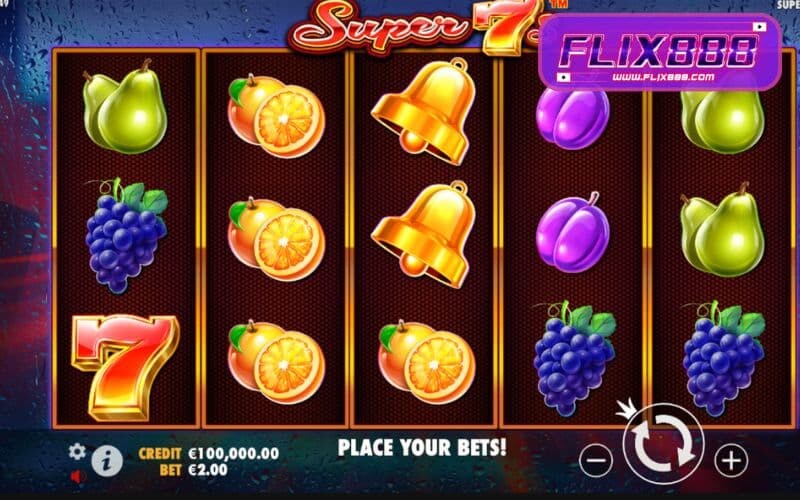Click the red 7 symbol on first reel
Screen dimensions: 800x500
(x=126, y=367)
